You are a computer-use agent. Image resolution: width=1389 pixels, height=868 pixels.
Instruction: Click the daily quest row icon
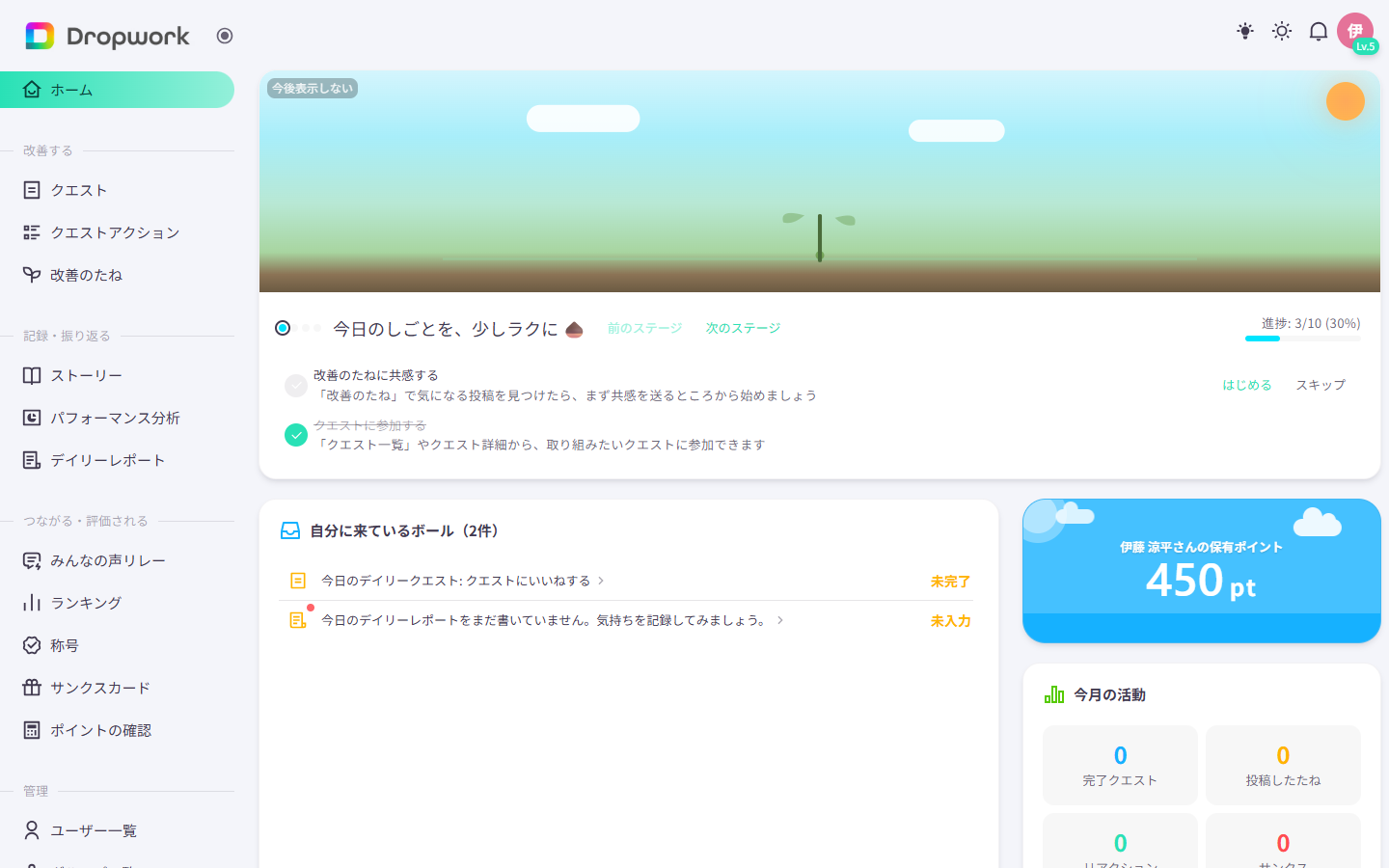pos(298,581)
